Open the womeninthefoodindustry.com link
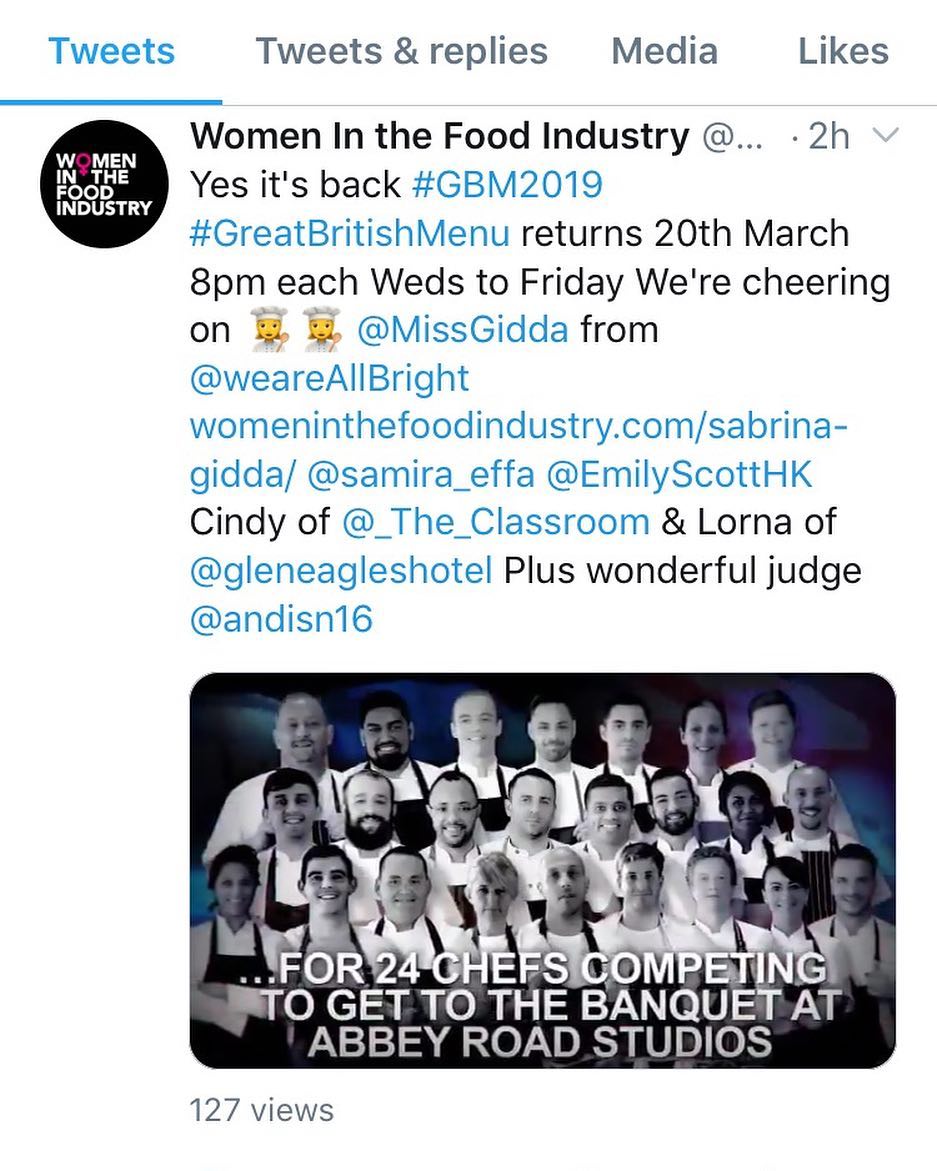Viewport: 937px width, 1171px height. (518, 426)
